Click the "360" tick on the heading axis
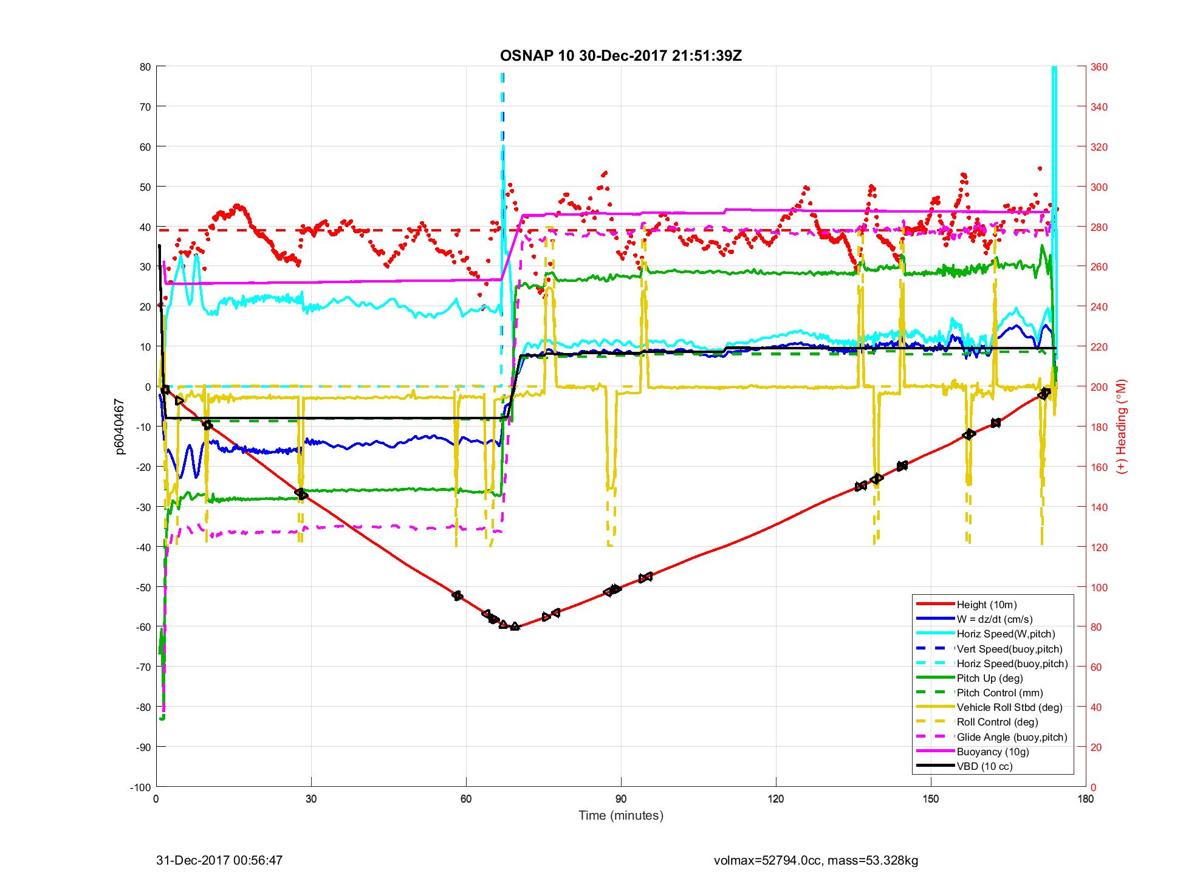This screenshot has height=885, width=1200. (x=1099, y=67)
